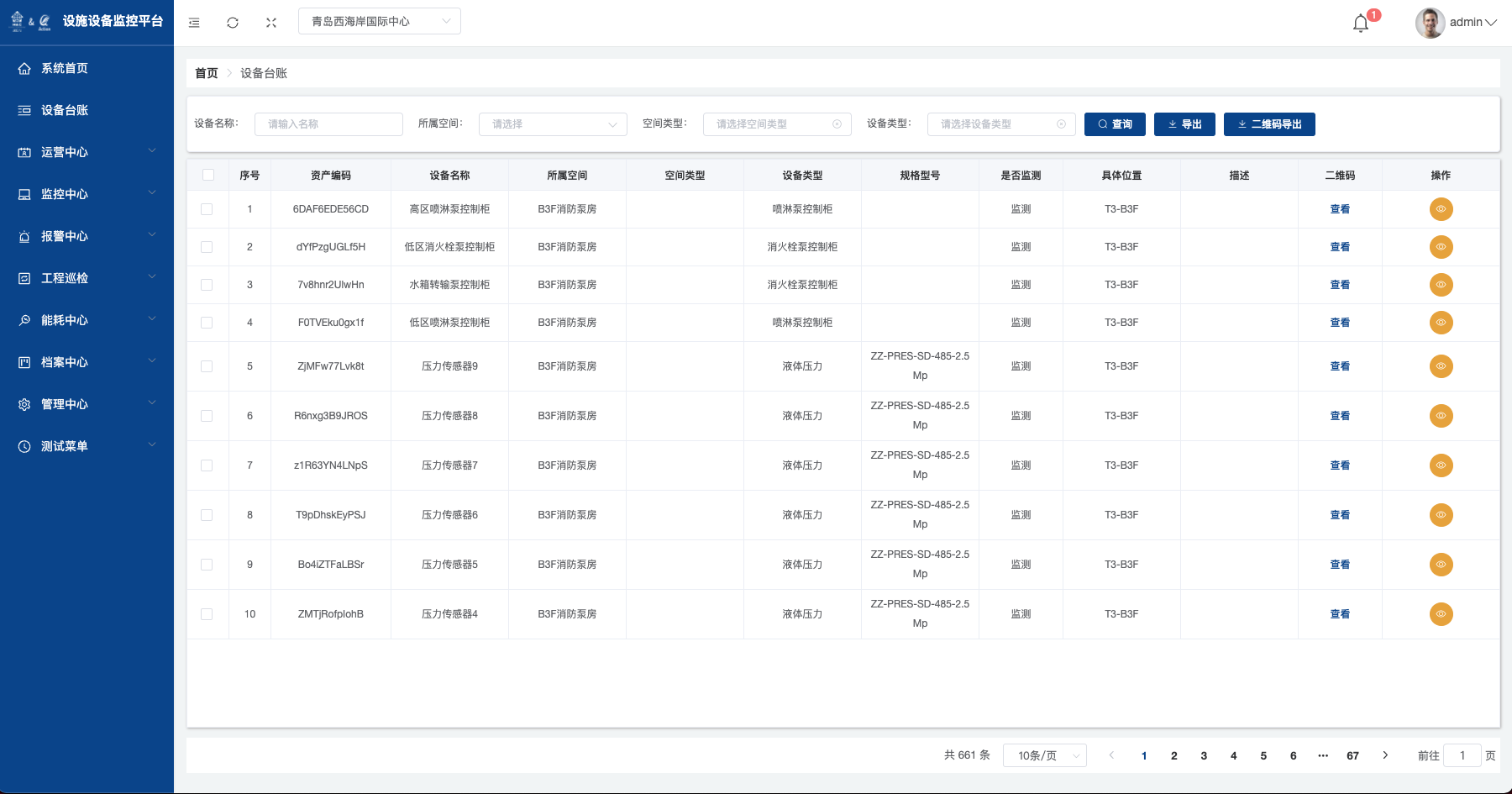Image resolution: width=1512 pixels, height=794 pixels.
Task: Go to page 67 in pagination
Action: click(1352, 755)
